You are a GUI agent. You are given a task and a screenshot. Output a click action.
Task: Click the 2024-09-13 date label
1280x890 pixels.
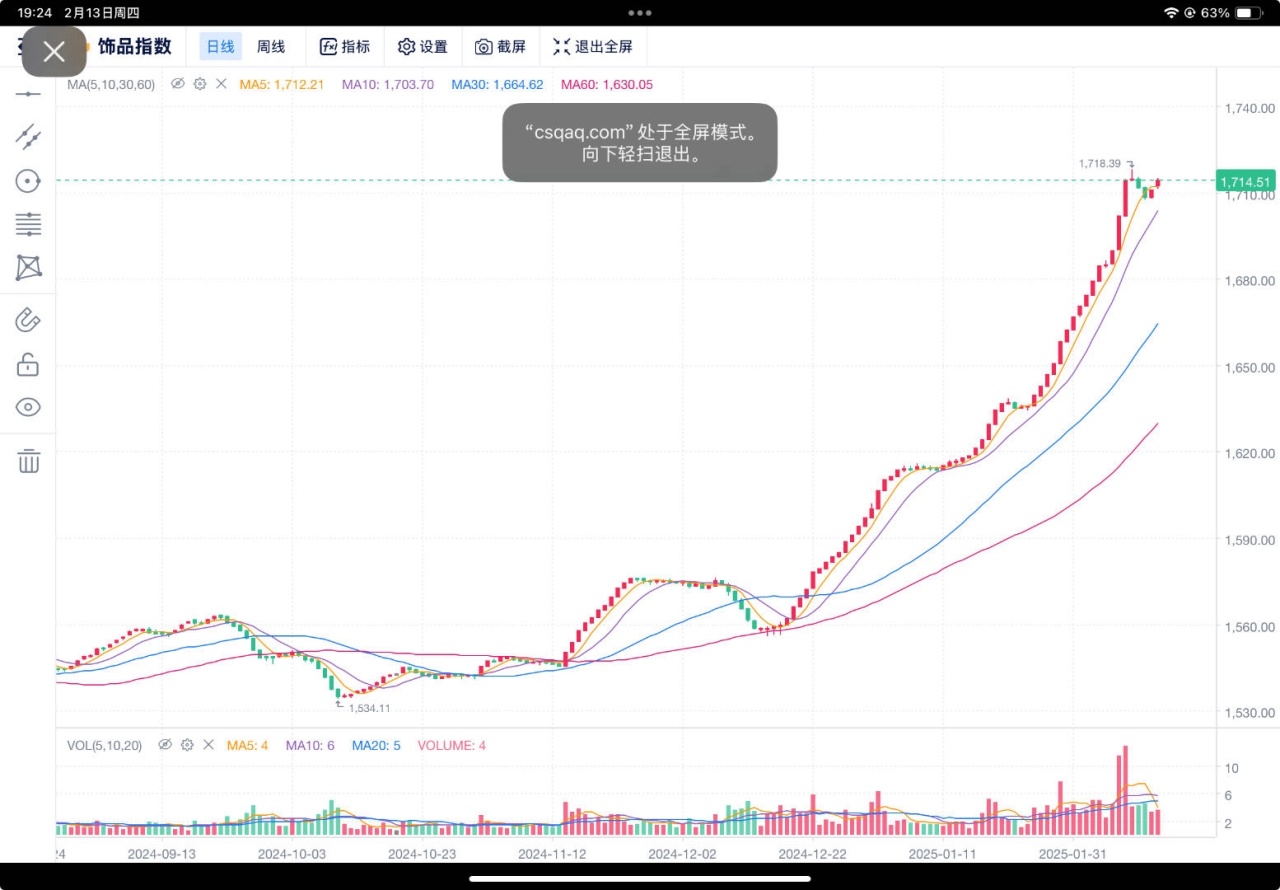coord(162,854)
